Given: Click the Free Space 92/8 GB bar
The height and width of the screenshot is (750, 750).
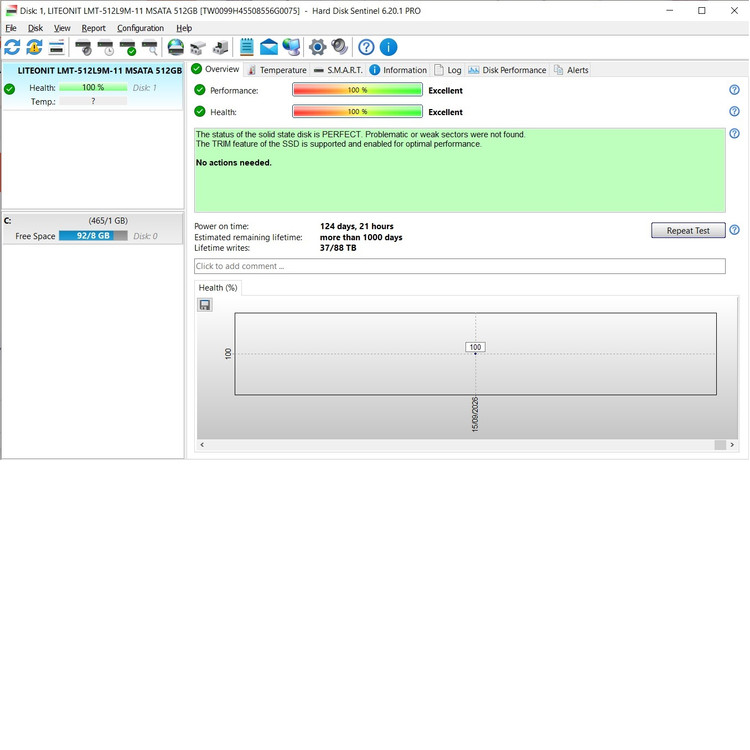Looking at the screenshot, I should pyautogui.click(x=93, y=236).
